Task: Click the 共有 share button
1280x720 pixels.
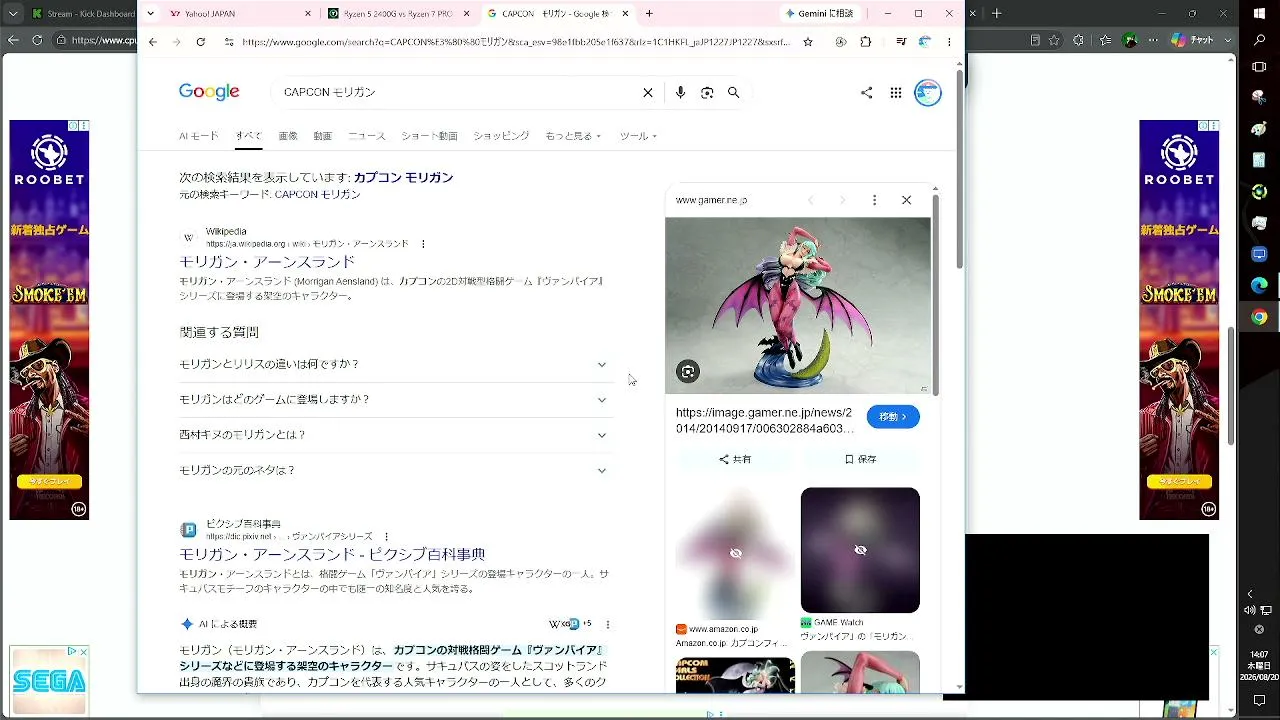Action: click(x=735, y=460)
